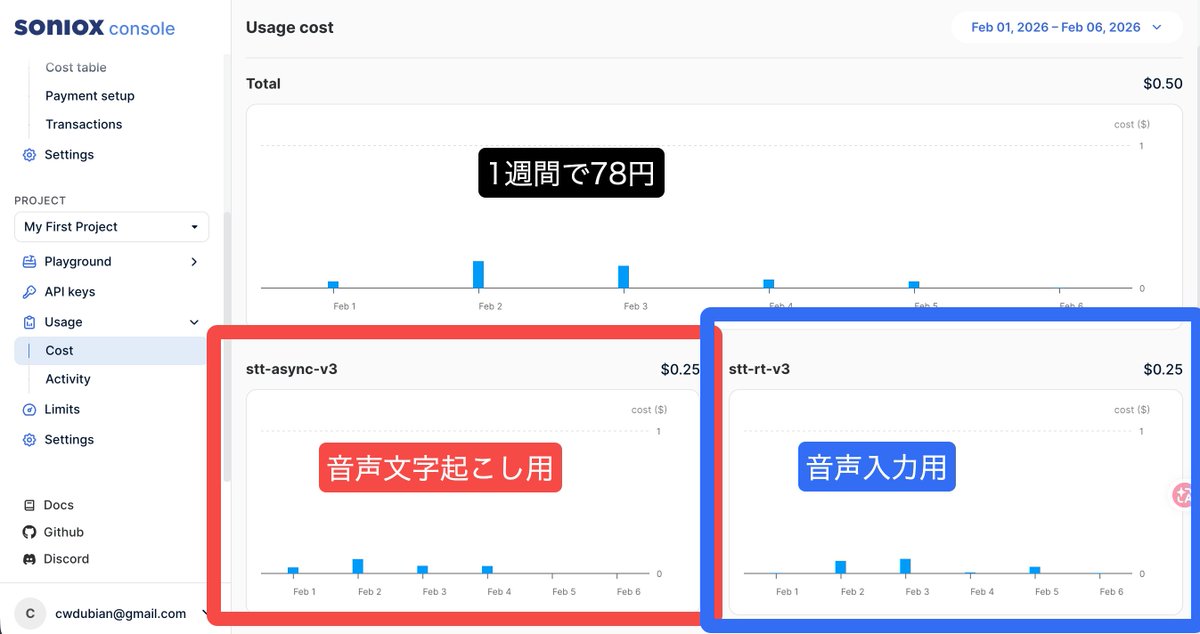Open the My First Project dropdown
The height and width of the screenshot is (634, 1200).
click(110, 226)
